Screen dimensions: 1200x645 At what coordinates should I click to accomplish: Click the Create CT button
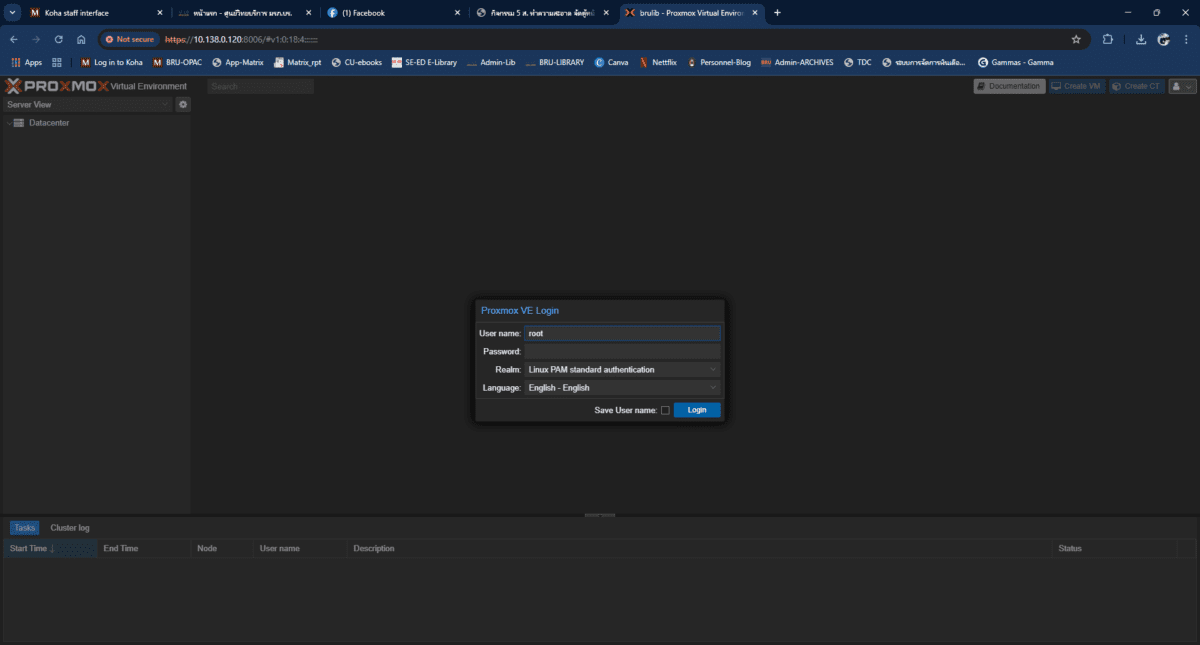click(1137, 86)
